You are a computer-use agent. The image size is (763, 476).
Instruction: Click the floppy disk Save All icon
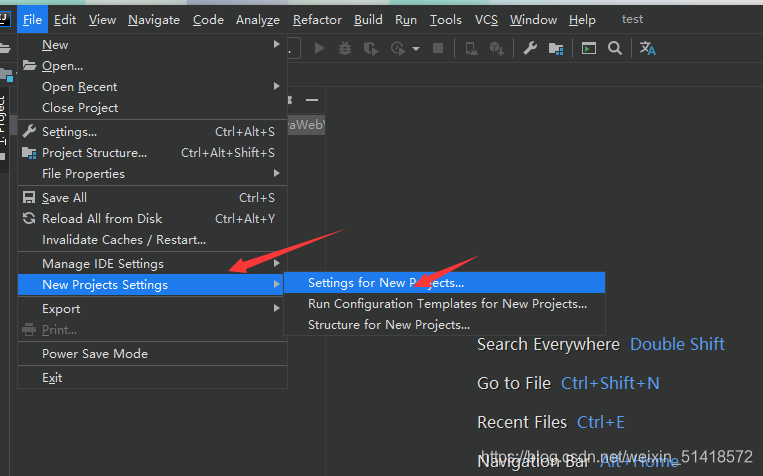point(29,197)
